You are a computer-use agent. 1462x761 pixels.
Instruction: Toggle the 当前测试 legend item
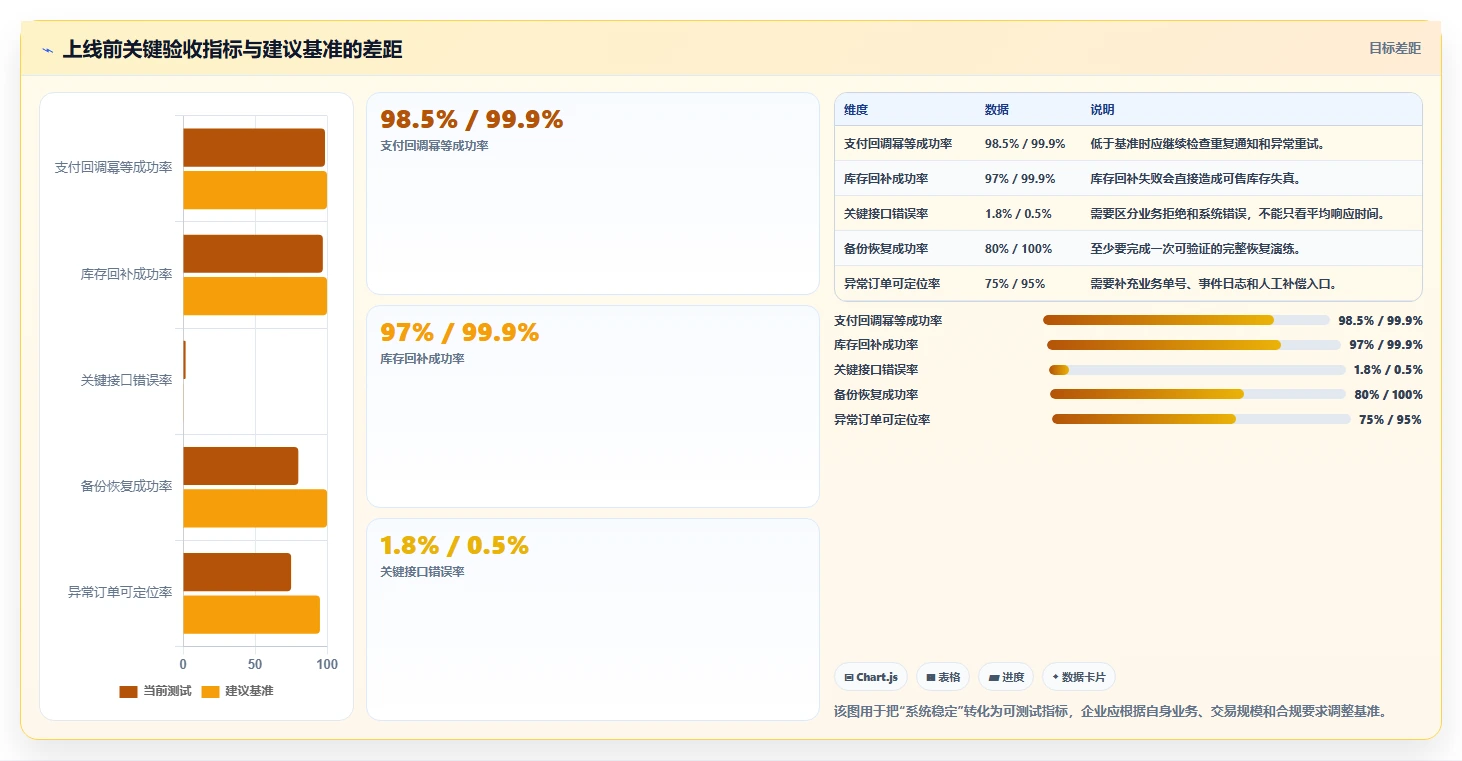pyautogui.click(x=155, y=691)
